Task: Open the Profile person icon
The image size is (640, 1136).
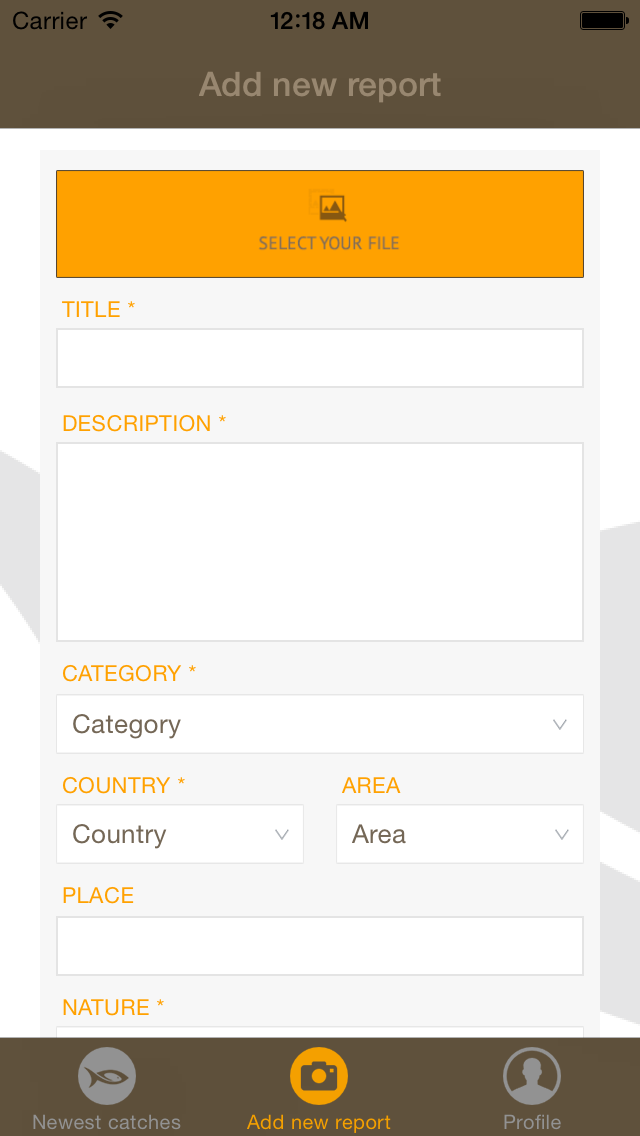Action: click(x=532, y=1077)
